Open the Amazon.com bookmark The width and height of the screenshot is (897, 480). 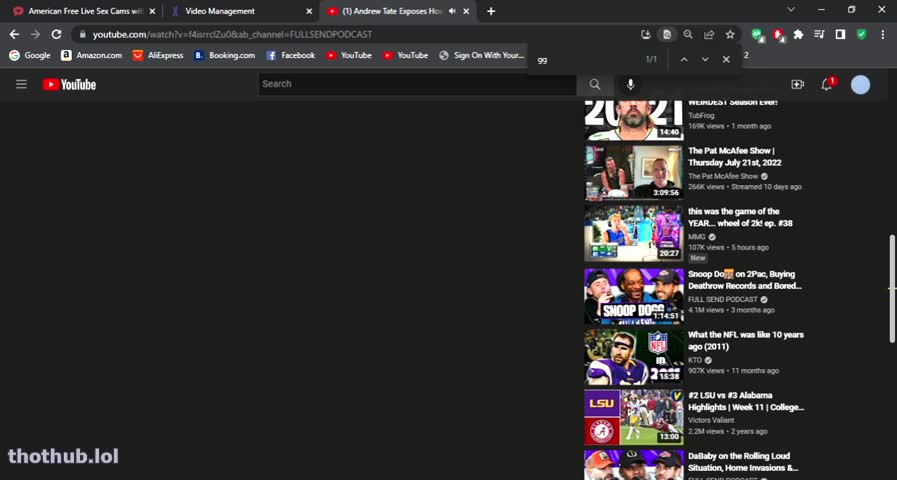tap(92, 55)
